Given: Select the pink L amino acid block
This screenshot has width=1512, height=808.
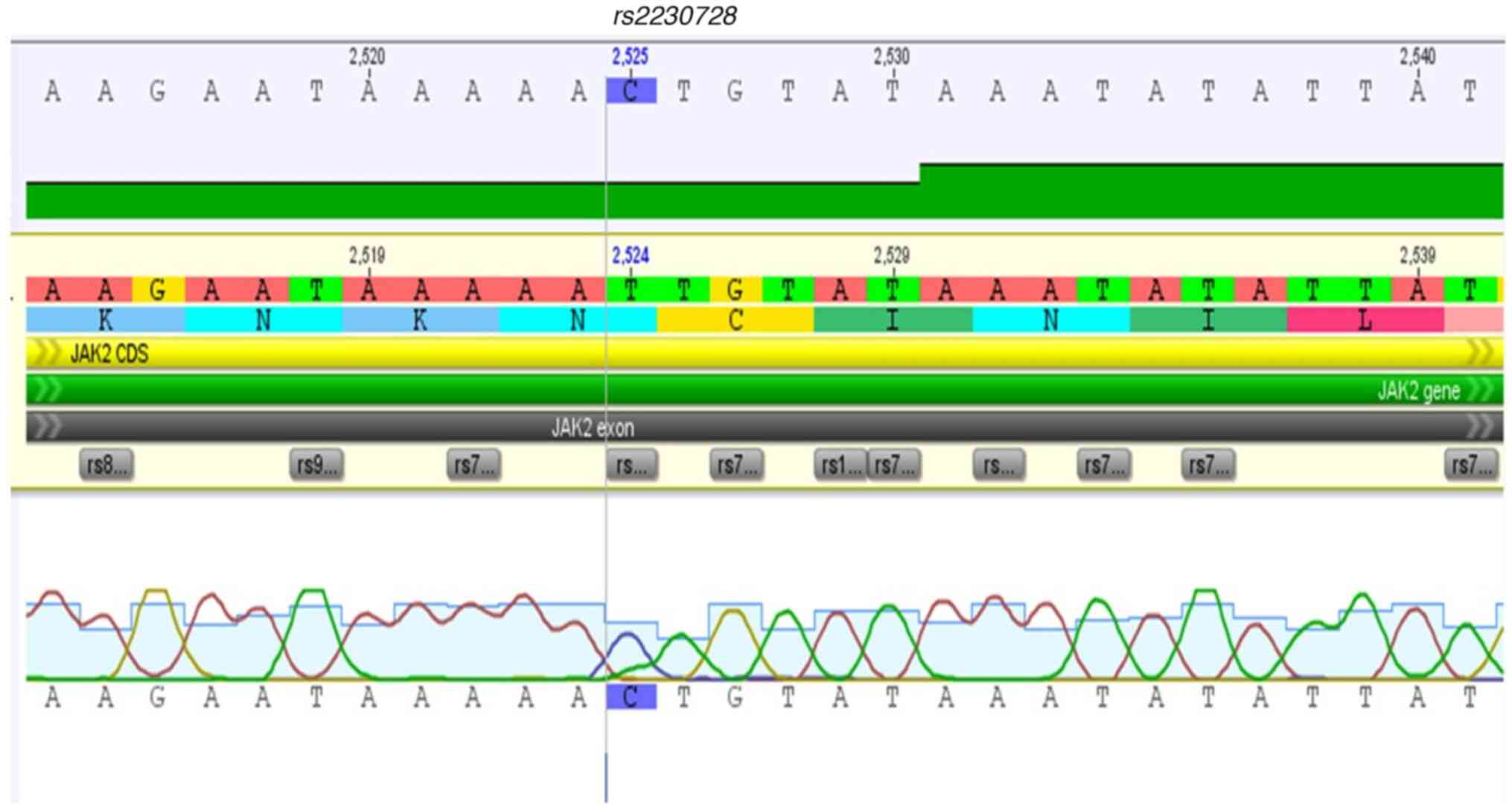Looking at the screenshot, I should pos(1365,320).
